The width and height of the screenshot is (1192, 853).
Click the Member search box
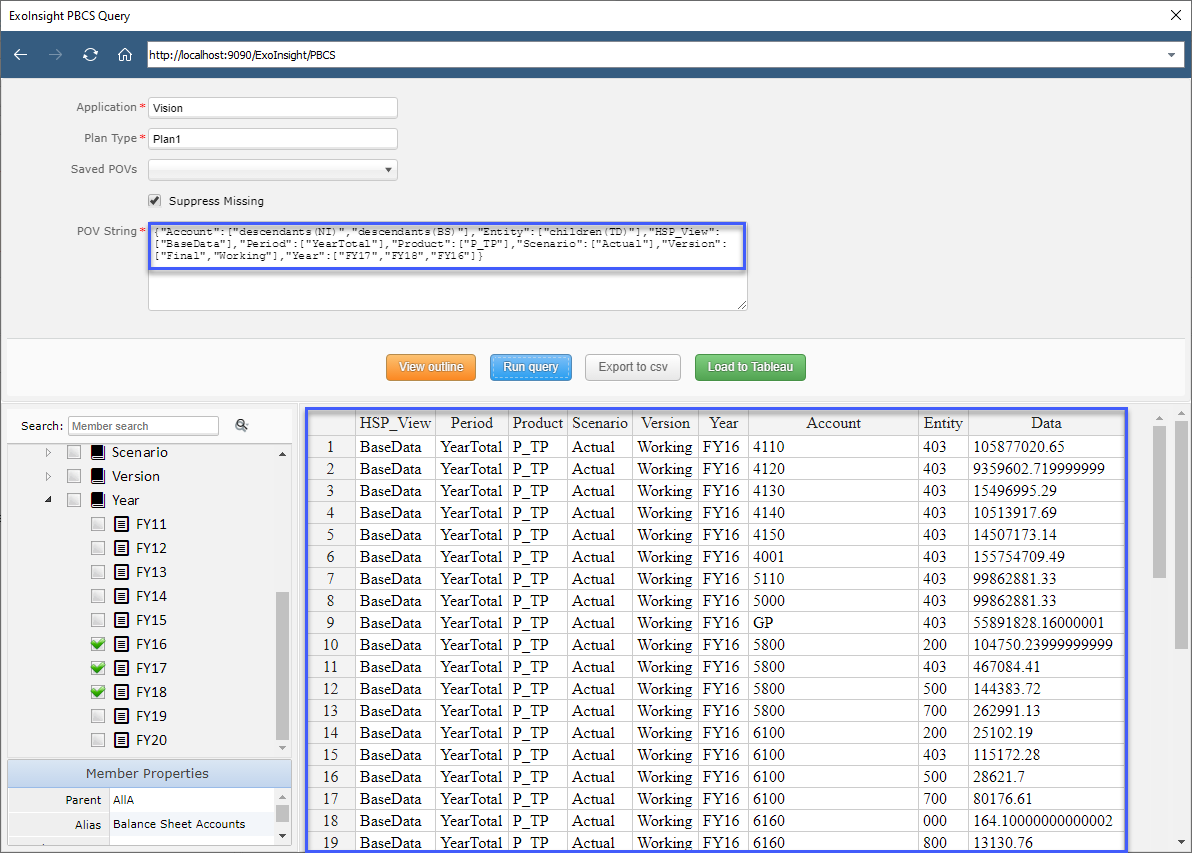click(144, 426)
